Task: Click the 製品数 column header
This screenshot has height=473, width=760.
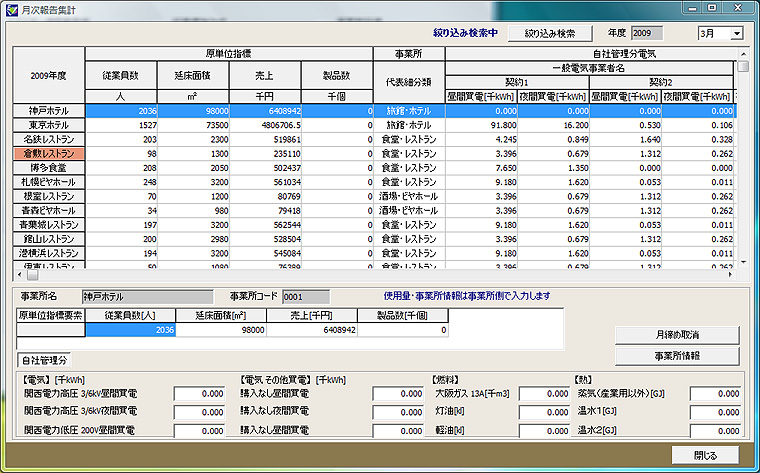Action: point(337,76)
